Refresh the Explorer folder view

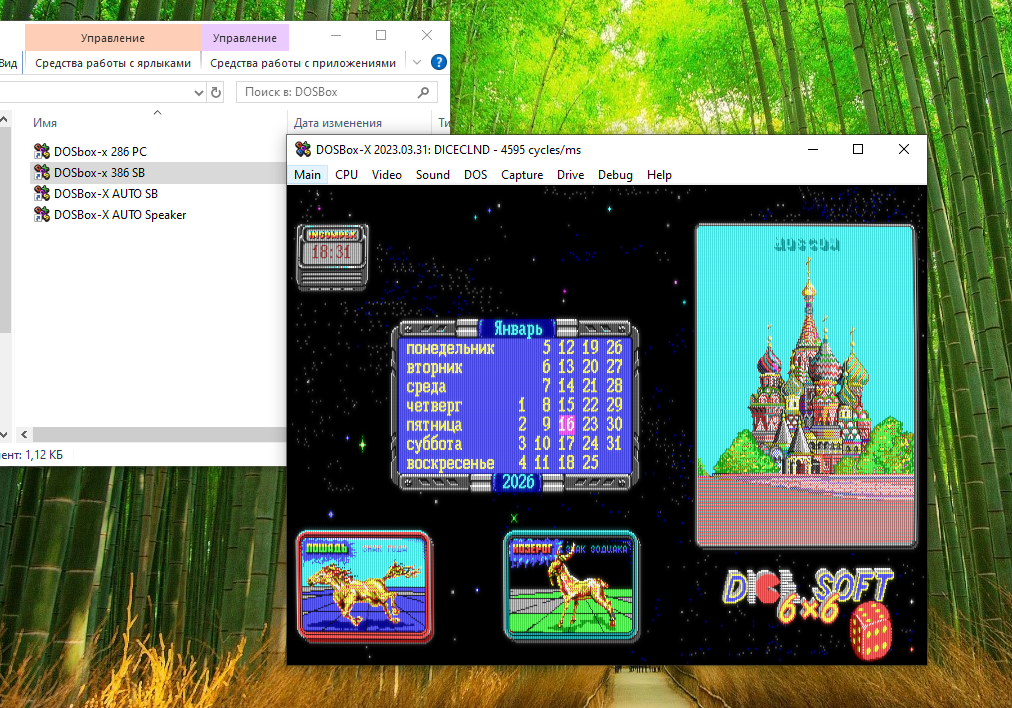click(x=216, y=92)
